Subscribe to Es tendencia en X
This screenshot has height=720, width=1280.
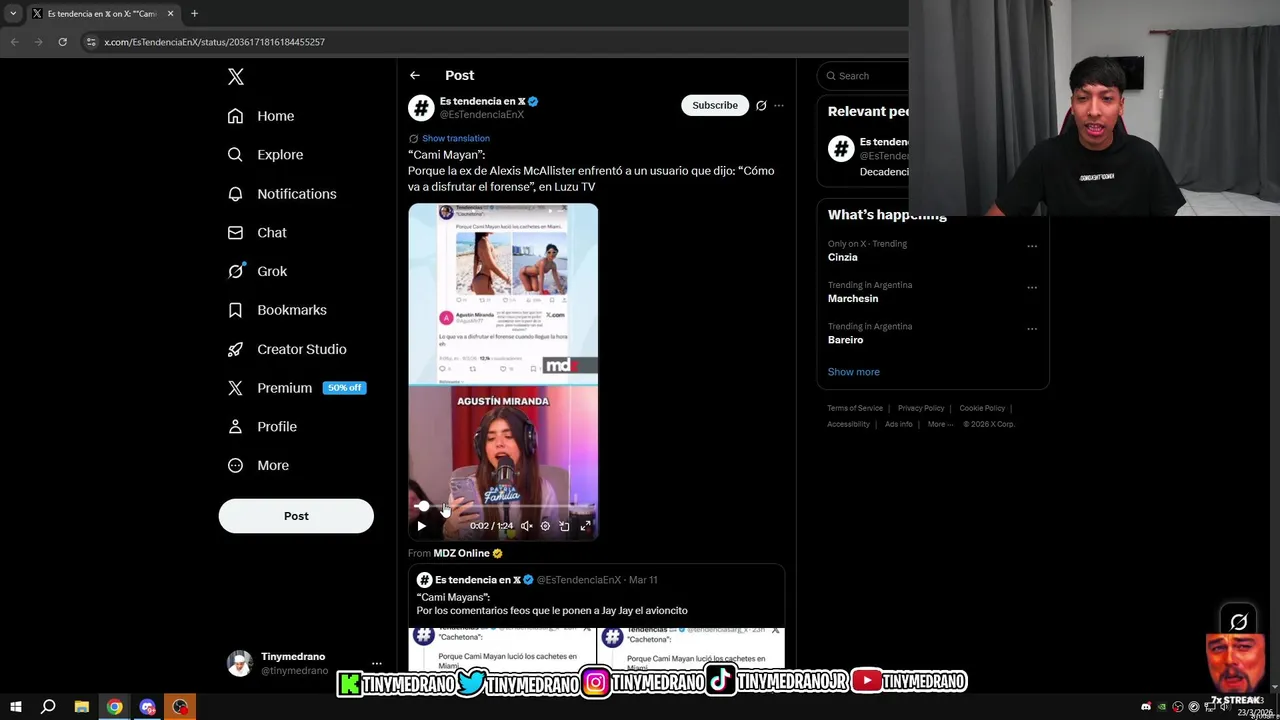[715, 105]
